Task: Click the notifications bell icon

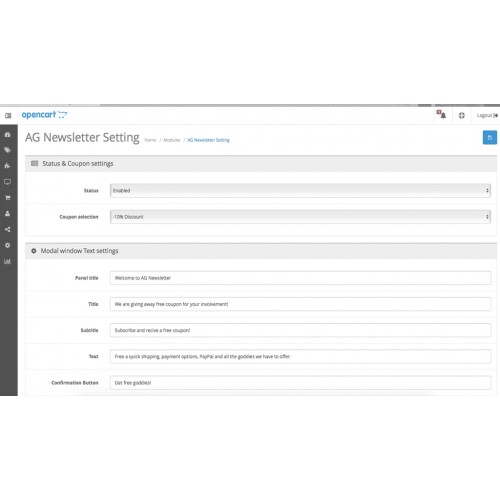Action: [x=442, y=115]
